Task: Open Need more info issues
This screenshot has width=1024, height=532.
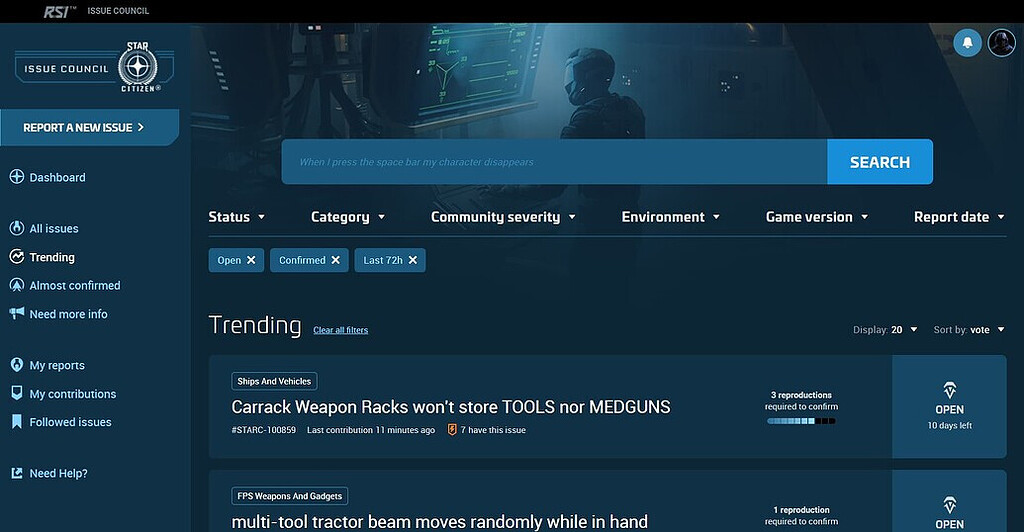Action: [68, 314]
